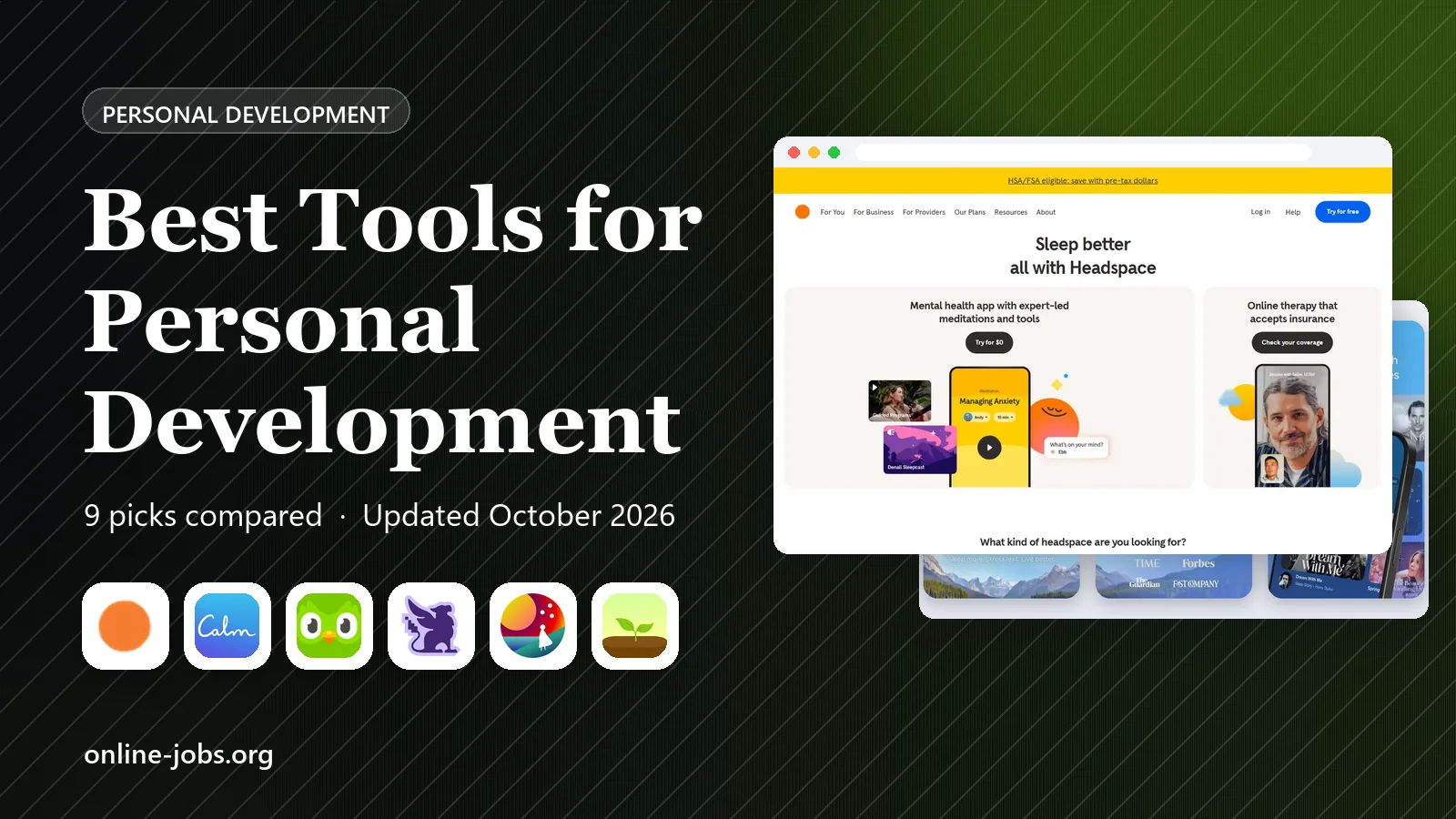Click the 9 picks compared text
This screenshot has height=819, width=1456.
tap(203, 516)
